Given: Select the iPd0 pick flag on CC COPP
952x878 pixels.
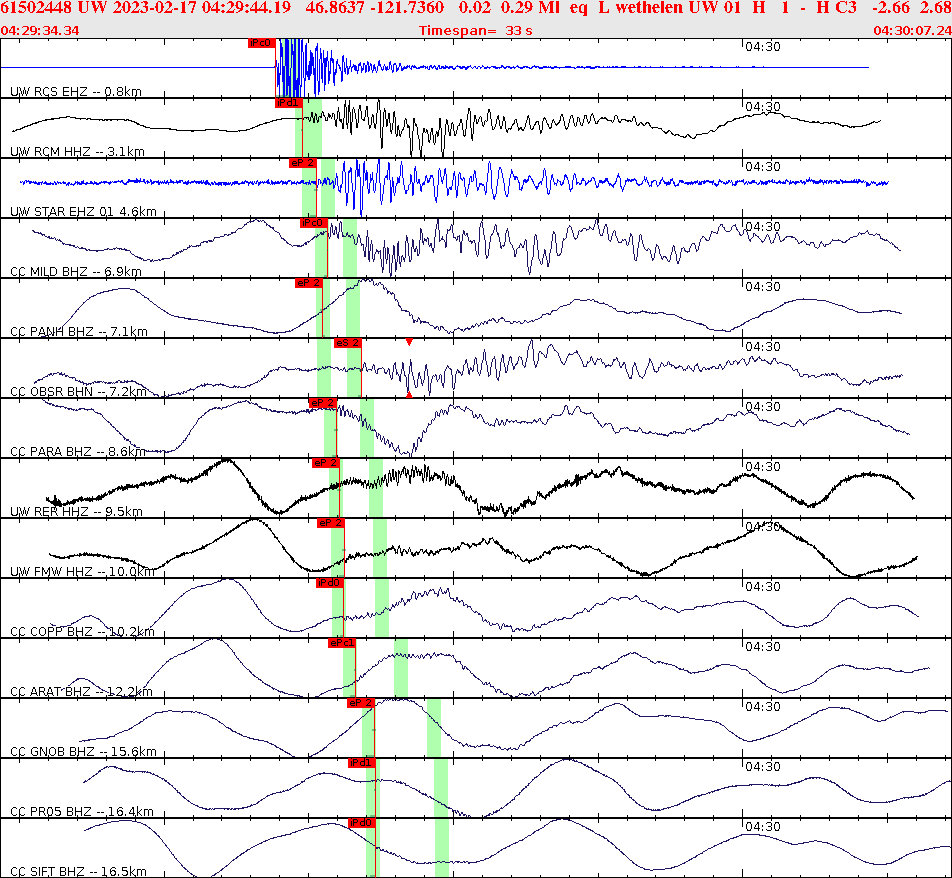Looking at the screenshot, I should [328, 584].
